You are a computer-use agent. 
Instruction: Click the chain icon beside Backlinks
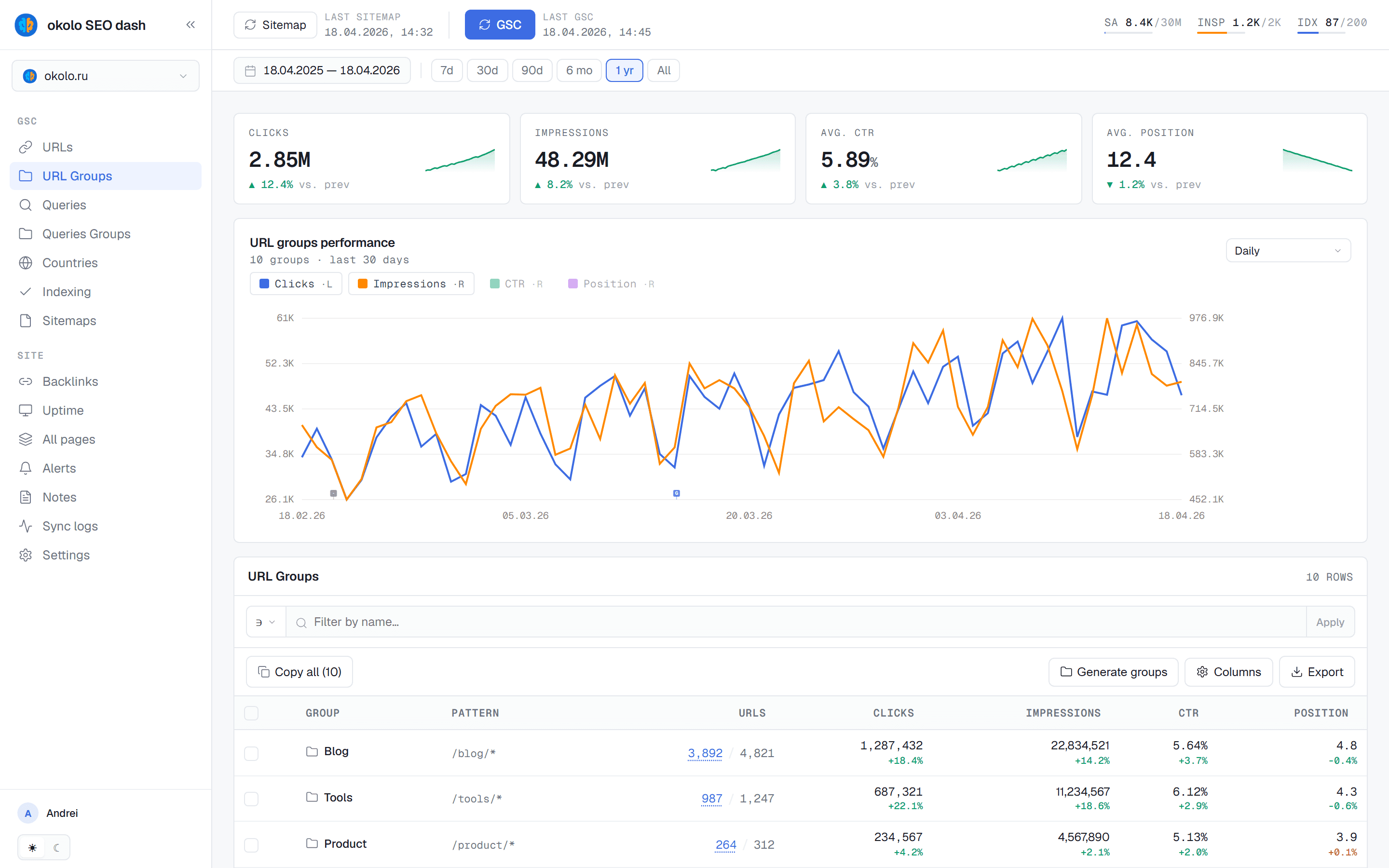[x=25, y=381]
